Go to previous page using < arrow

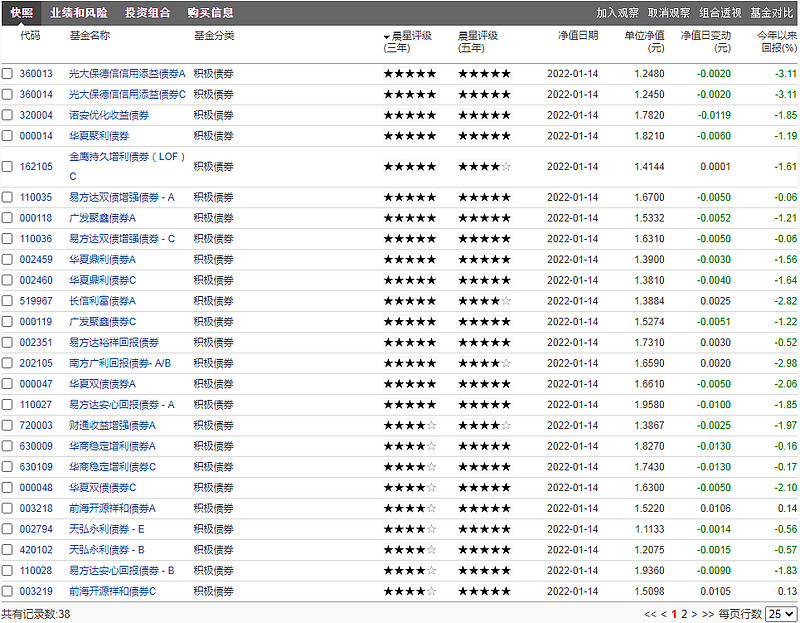click(663, 614)
